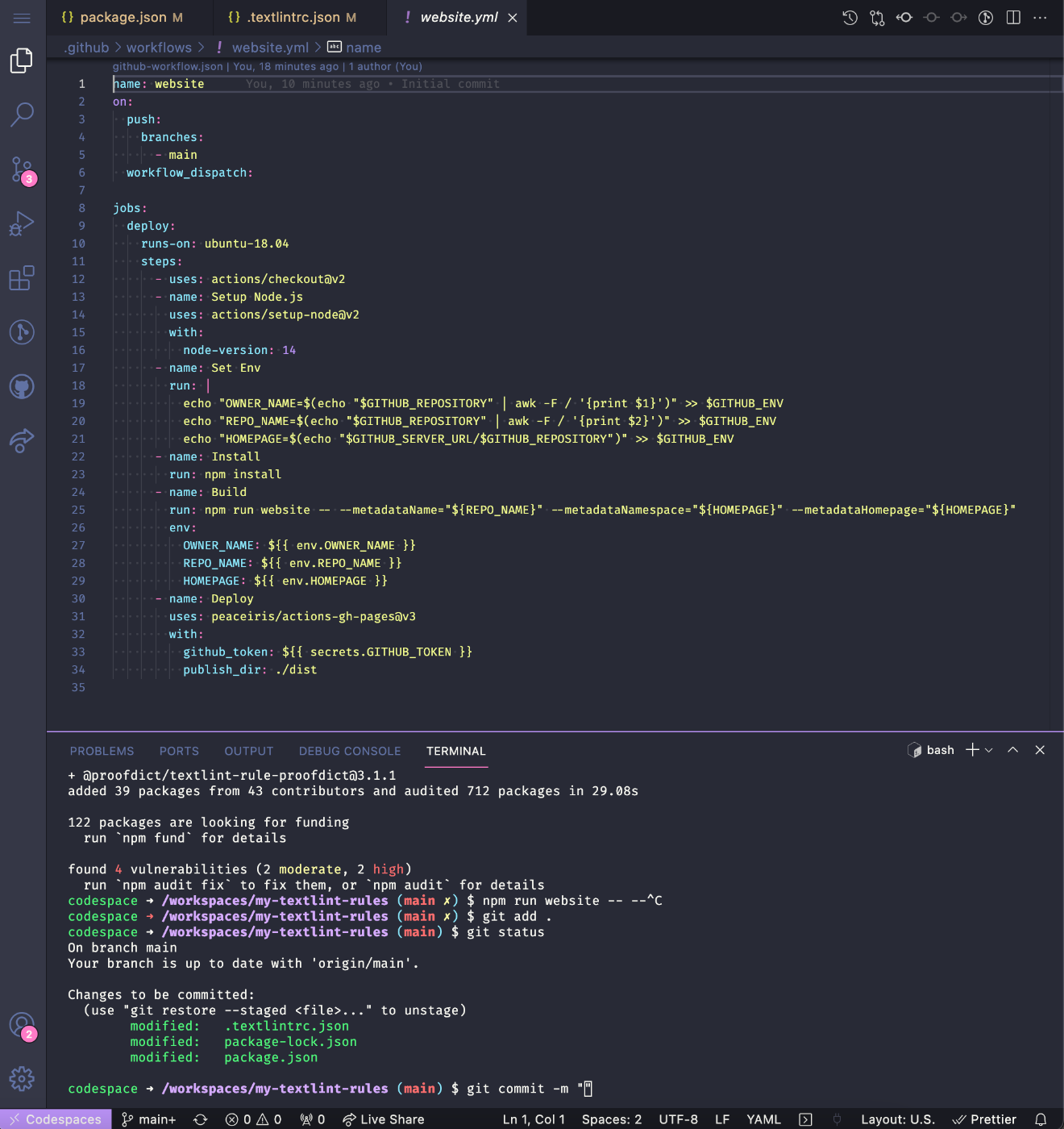Open editor More Actions ellipsis
This screenshot has height=1129, width=1064.
(x=1041, y=18)
